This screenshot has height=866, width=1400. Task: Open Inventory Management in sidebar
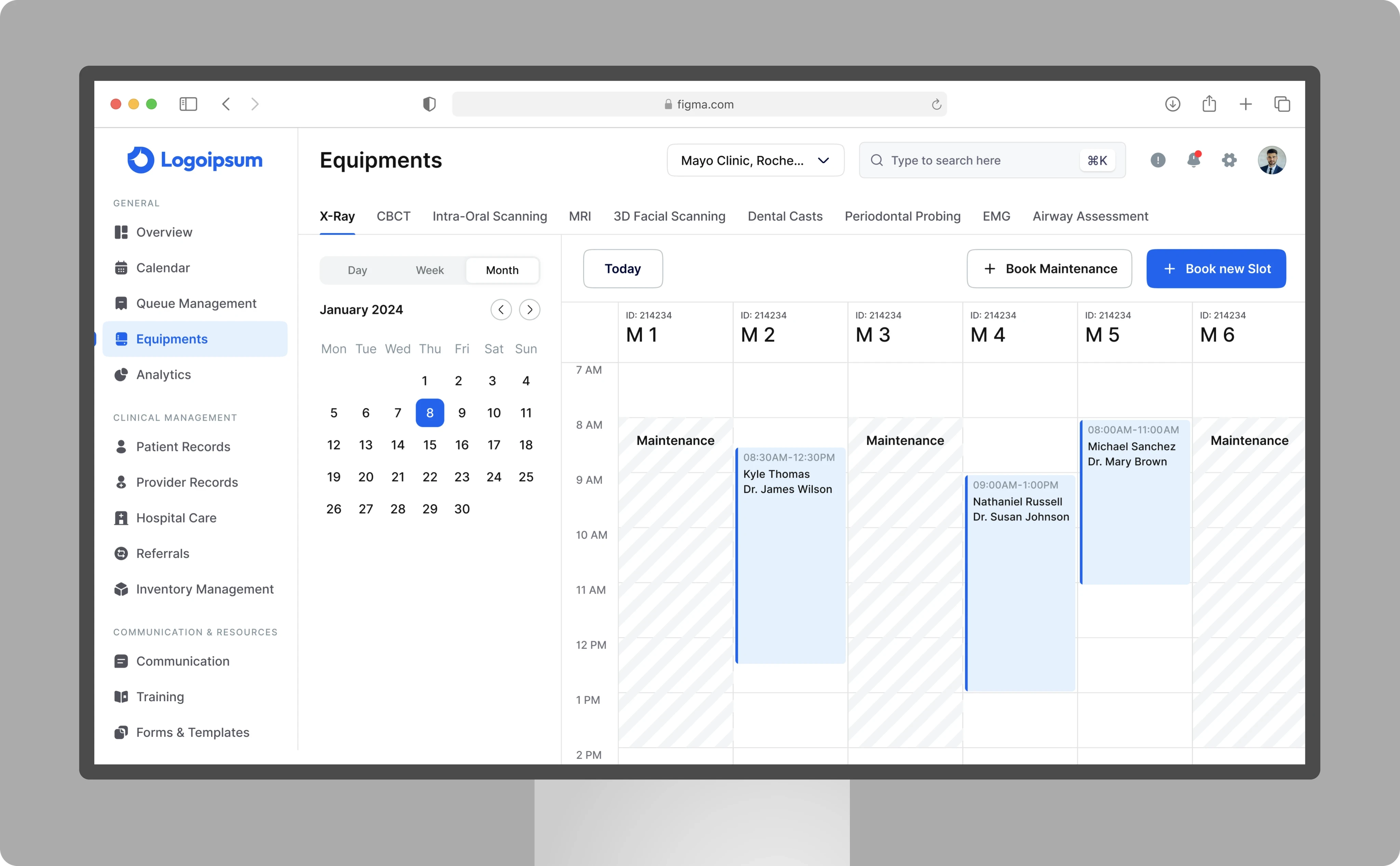pyautogui.click(x=204, y=589)
